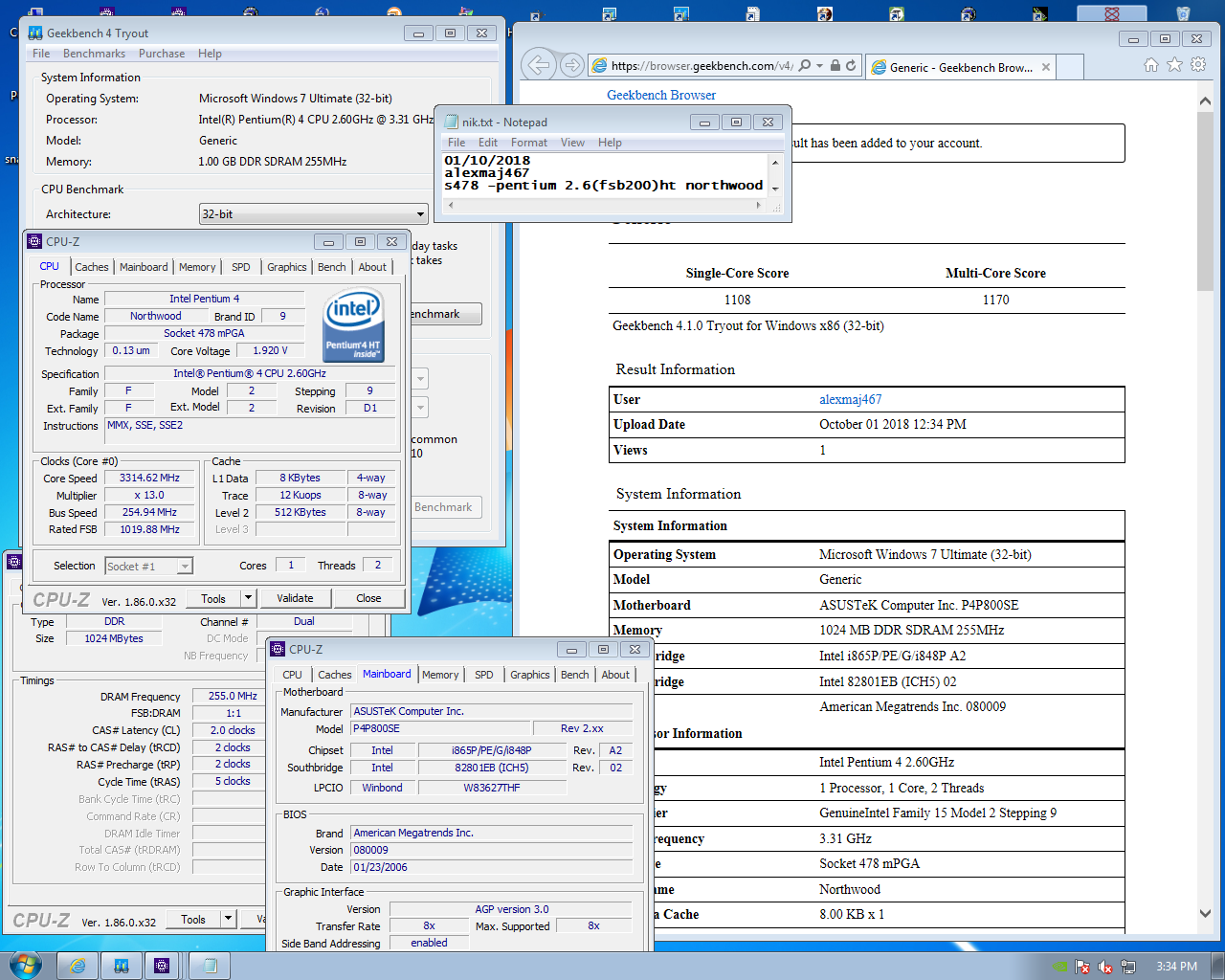This screenshot has height=980, width=1225.
Task: Refresh the Geekbench Browser page
Action: 851,65
